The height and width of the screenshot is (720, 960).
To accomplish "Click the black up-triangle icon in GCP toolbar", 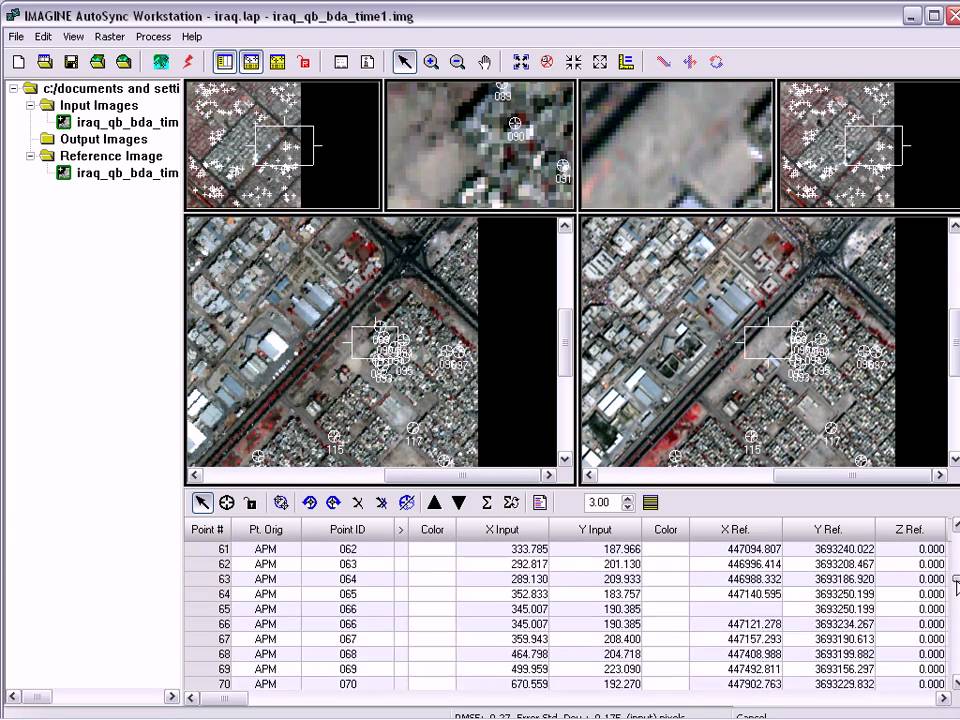I will coord(434,503).
